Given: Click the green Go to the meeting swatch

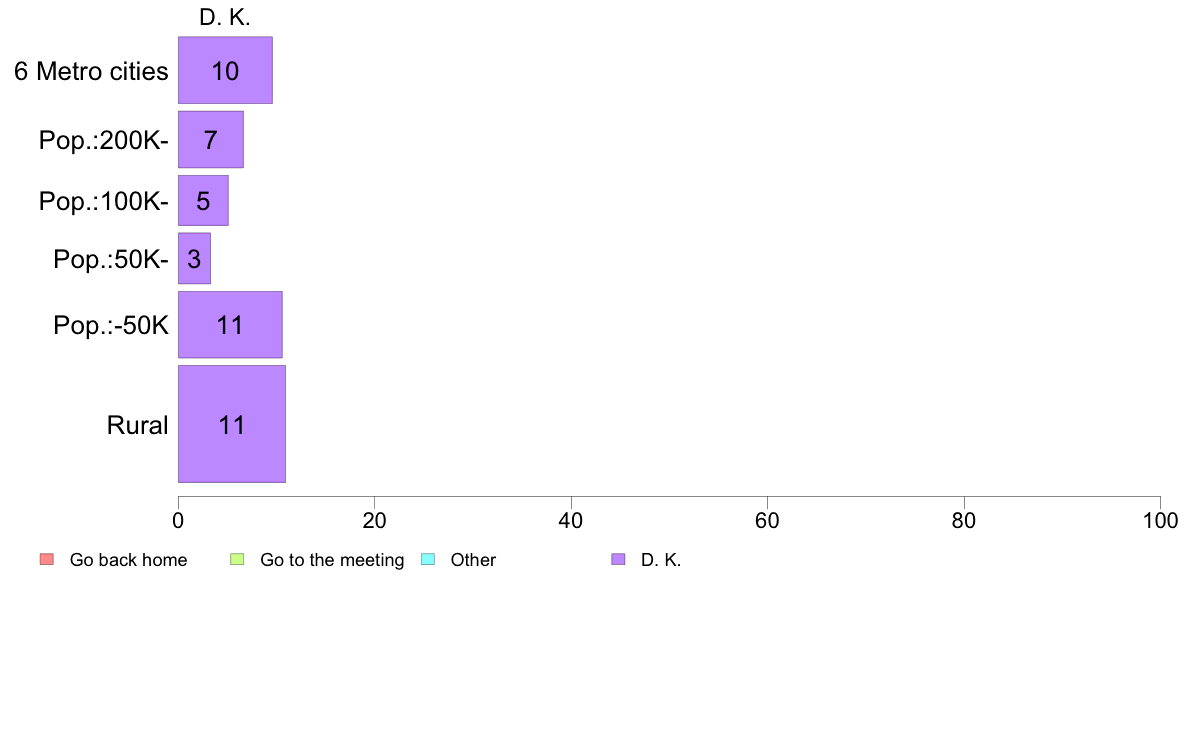Looking at the screenshot, I should tap(237, 559).
